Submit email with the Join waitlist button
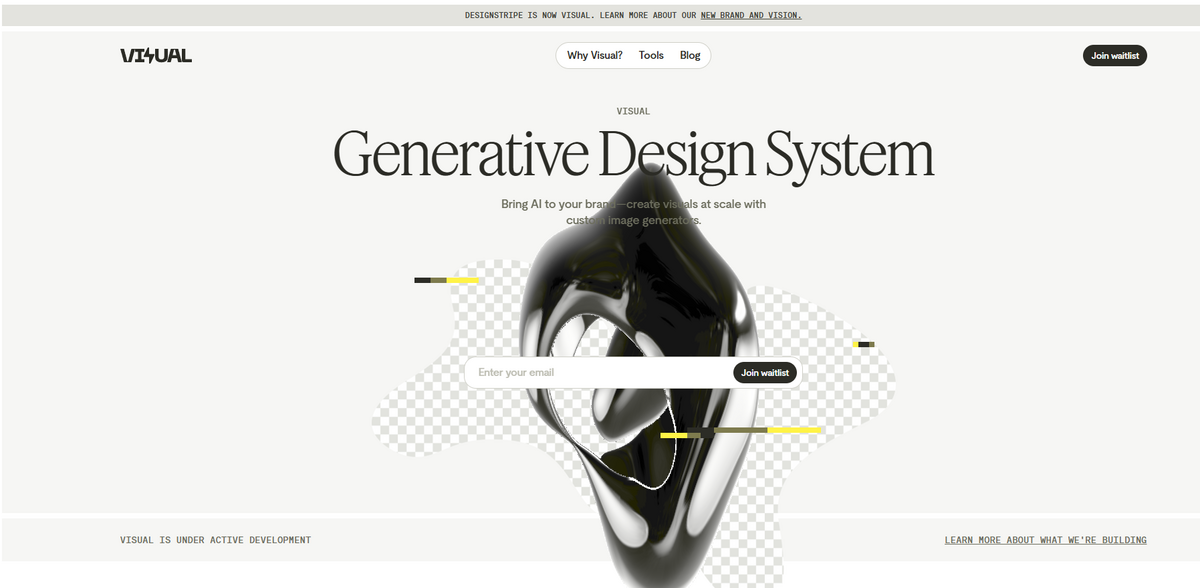Image resolution: width=1200 pixels, height=588 pixels. pyautogui.click(x=765, y=373)
